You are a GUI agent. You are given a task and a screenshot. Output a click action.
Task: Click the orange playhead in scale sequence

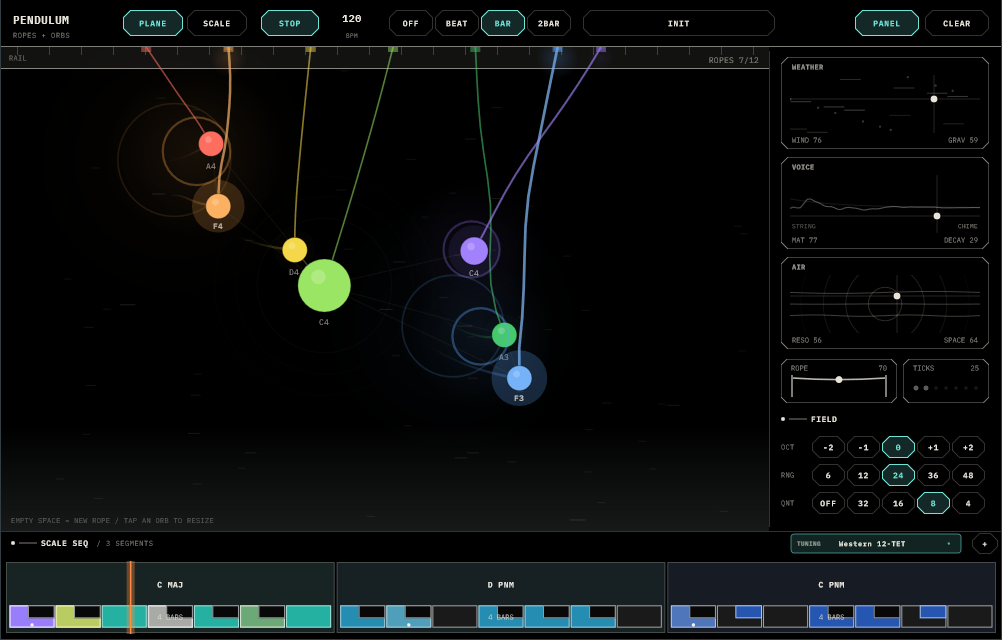click(x=130, y=597)
